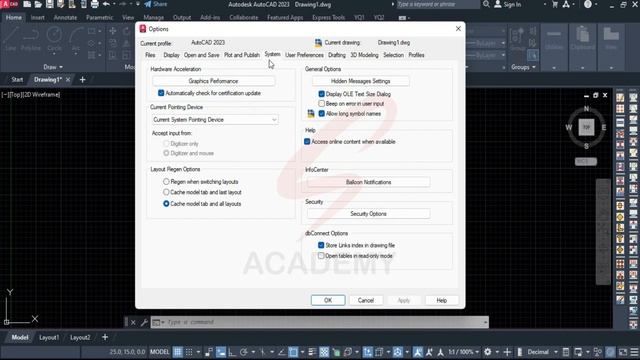Click the Print icon in quick access toolbar

(x=94, y=4)
